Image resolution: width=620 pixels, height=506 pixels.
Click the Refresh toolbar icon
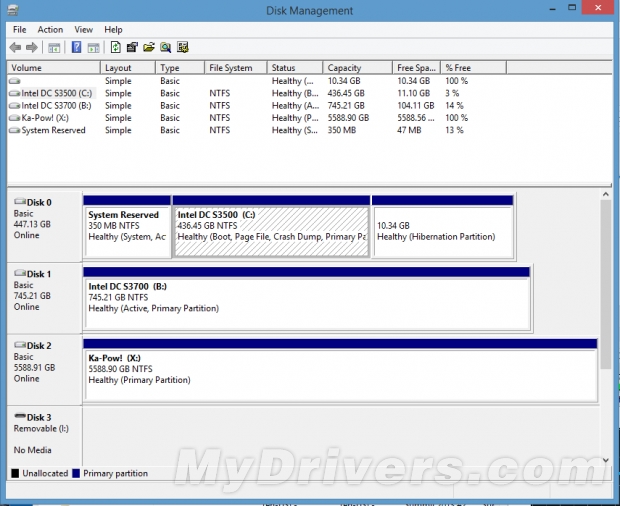coord(115,47)
